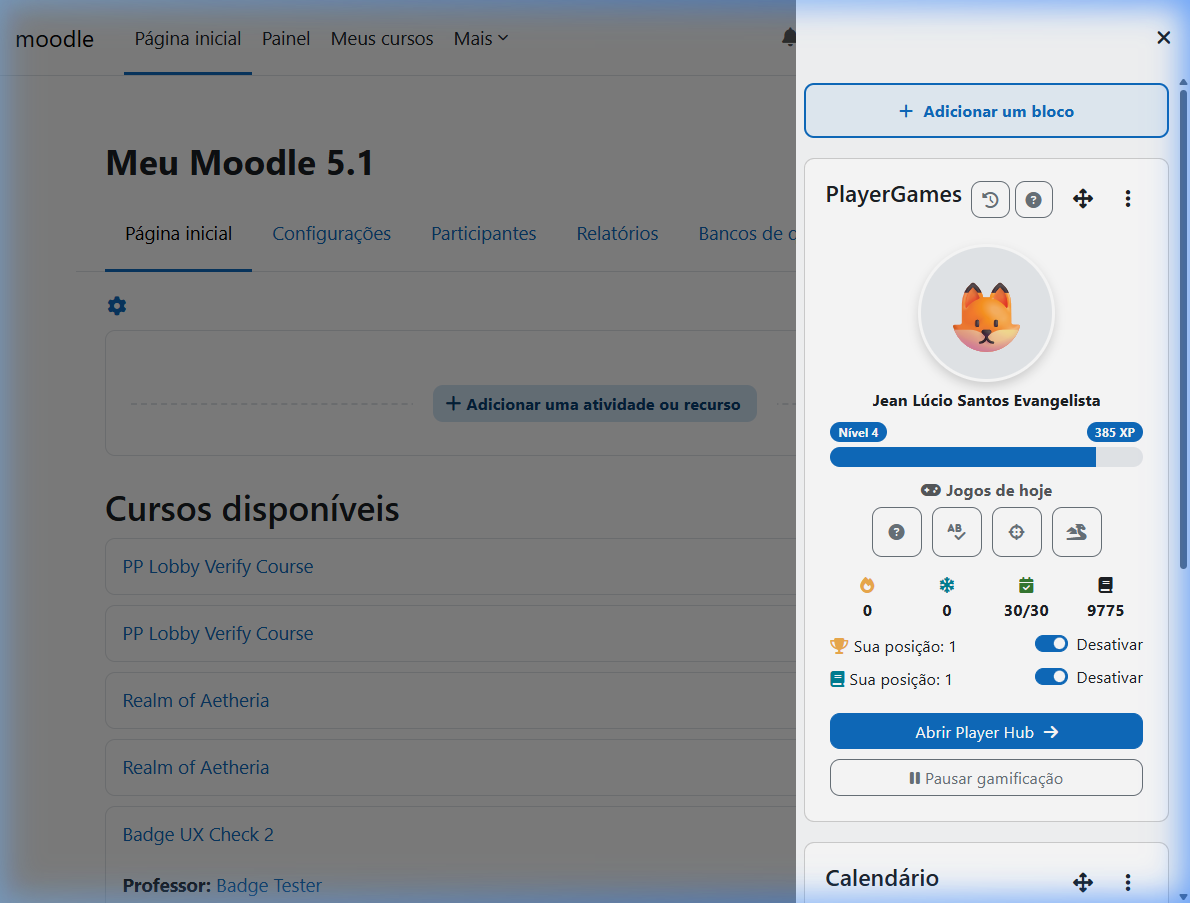Image resolution: width=1190 pixels, height=903 pixels.
Task: Click the PlayerGames move block icon
Action: (1082, 199)
